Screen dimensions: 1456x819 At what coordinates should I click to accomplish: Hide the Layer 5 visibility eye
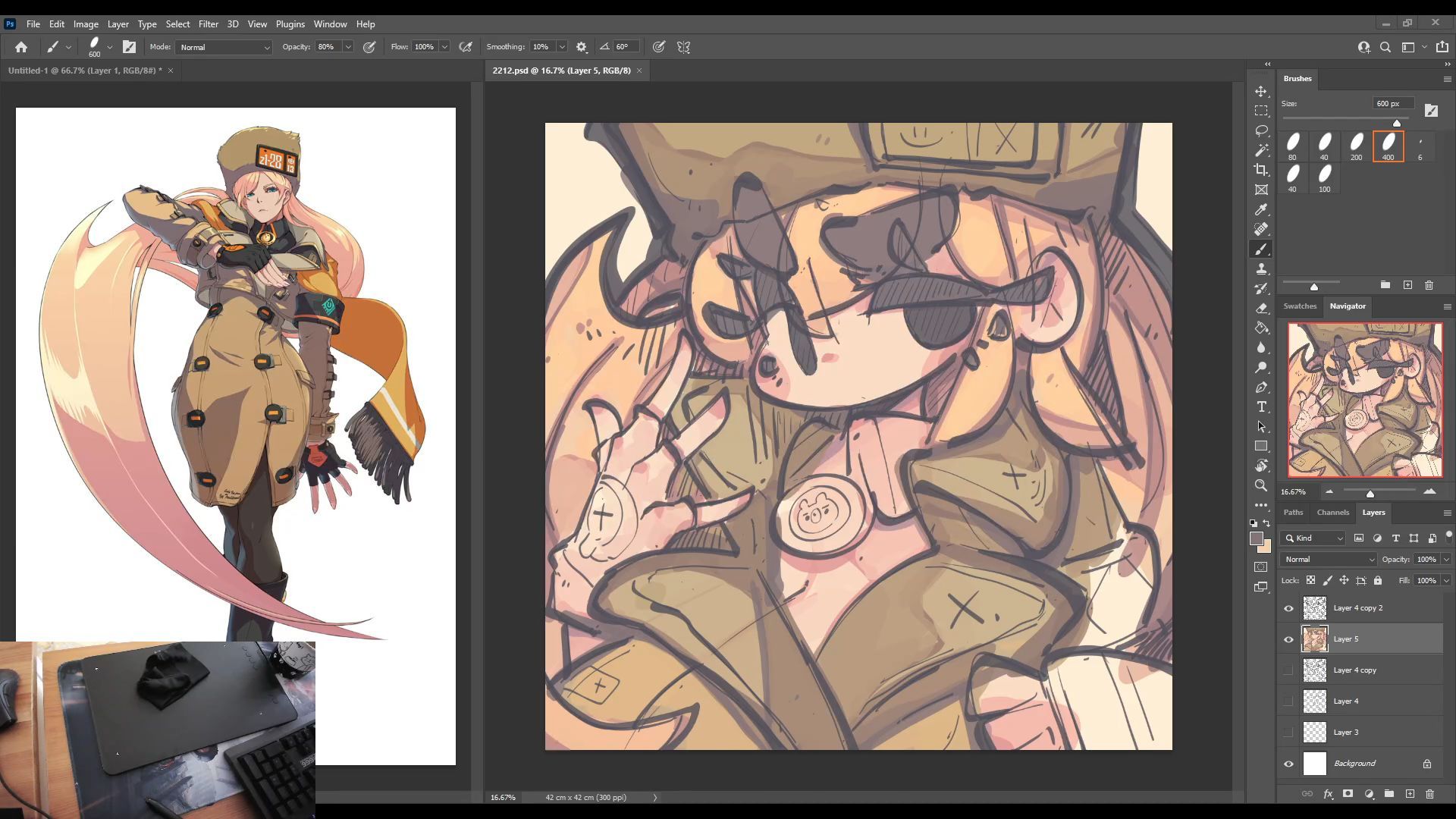click(1288, 639)
